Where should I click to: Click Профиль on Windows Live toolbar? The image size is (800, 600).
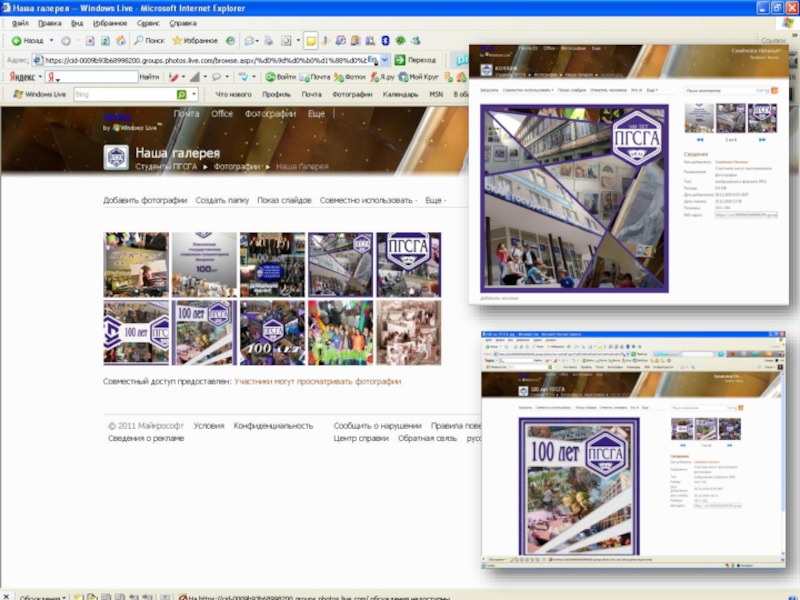click(277, 94)
